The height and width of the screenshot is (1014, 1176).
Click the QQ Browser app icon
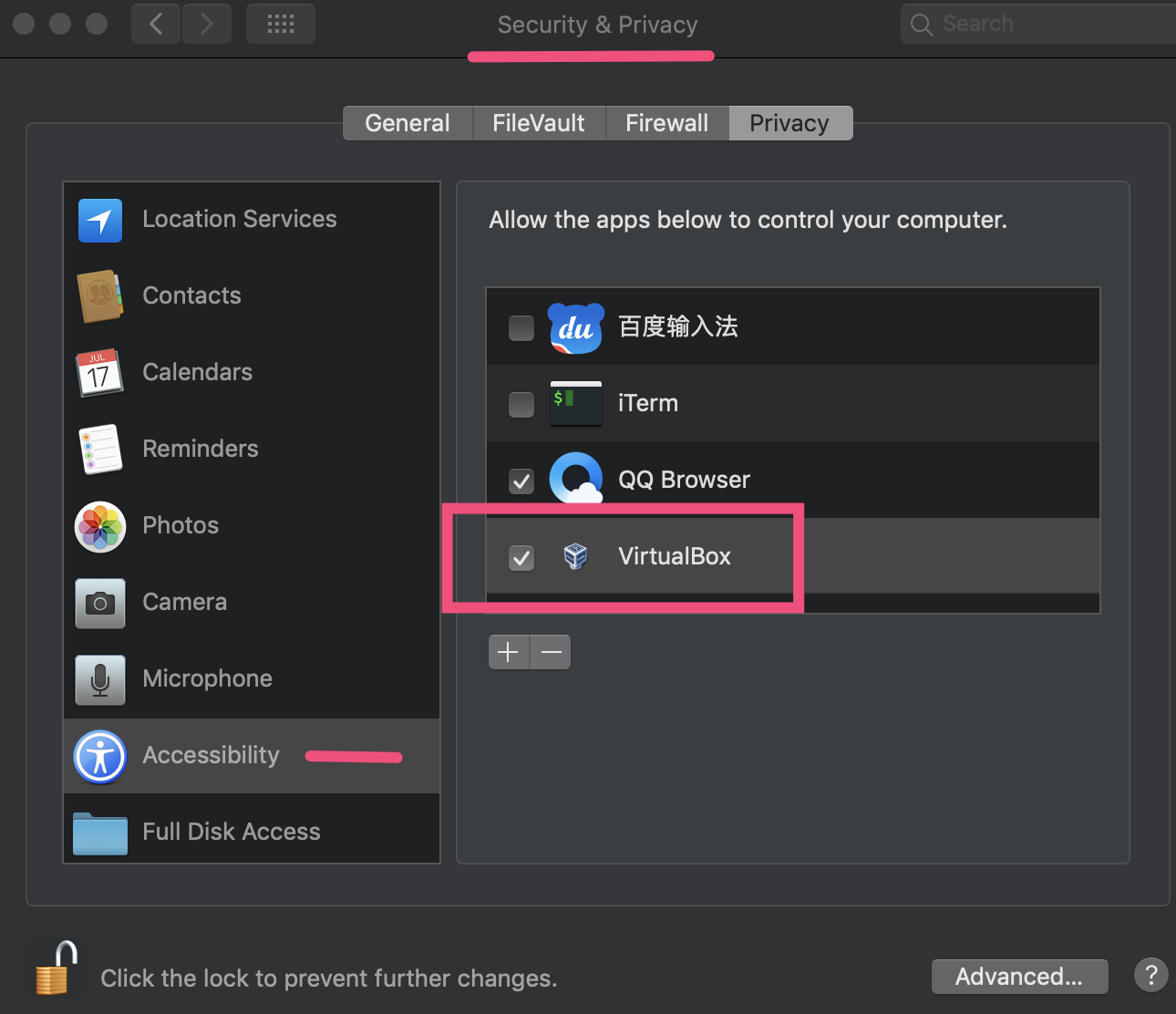(x=576, y=478)
